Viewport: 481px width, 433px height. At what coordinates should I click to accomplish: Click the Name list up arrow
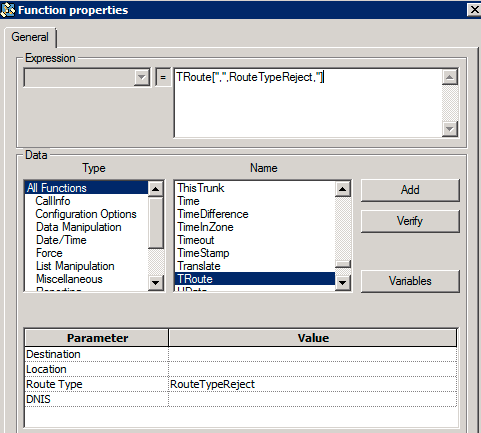(x=342, y=189)
